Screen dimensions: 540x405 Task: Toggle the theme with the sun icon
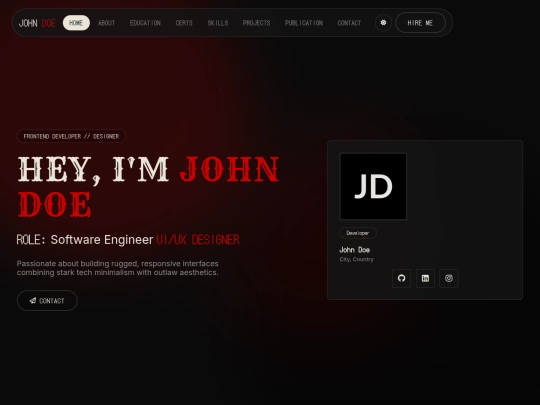[383, 23]
